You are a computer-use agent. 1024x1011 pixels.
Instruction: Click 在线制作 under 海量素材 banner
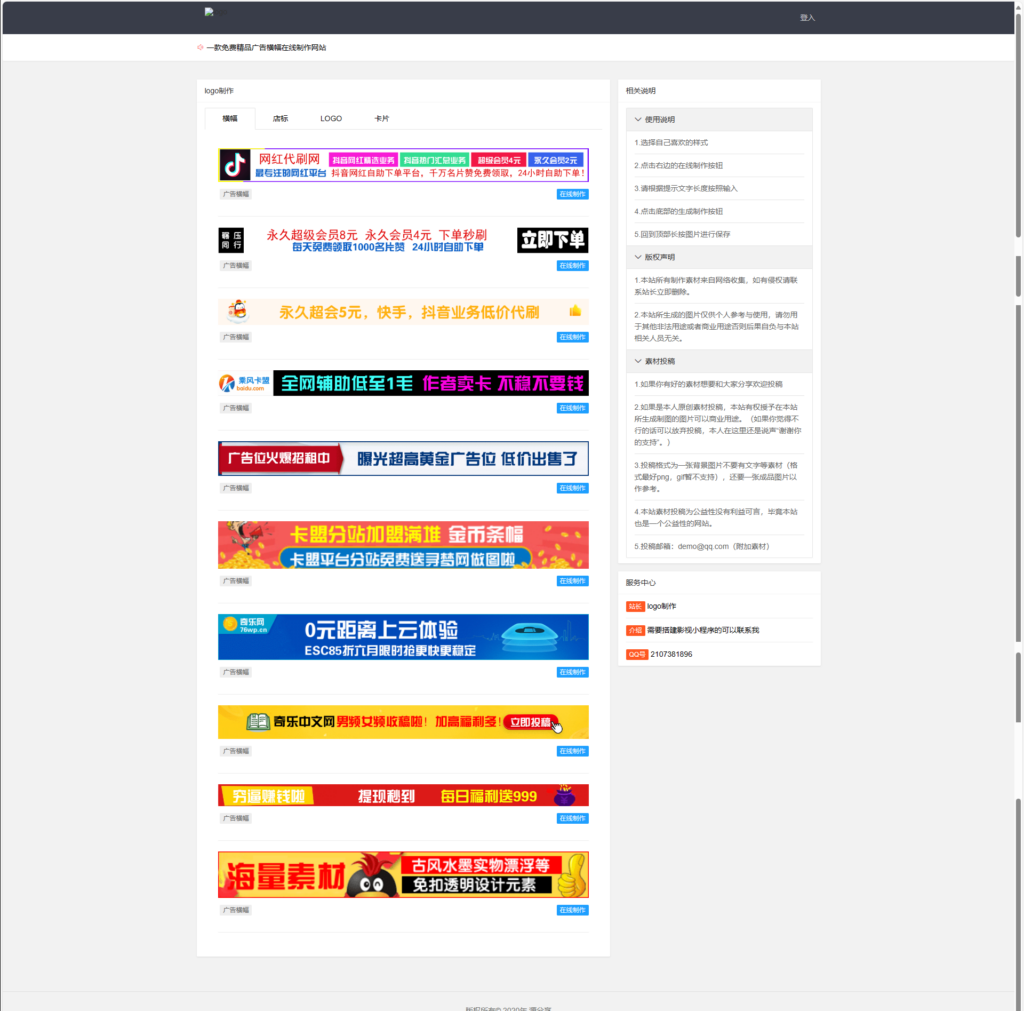pyautogui.click(x=573, y=910)
